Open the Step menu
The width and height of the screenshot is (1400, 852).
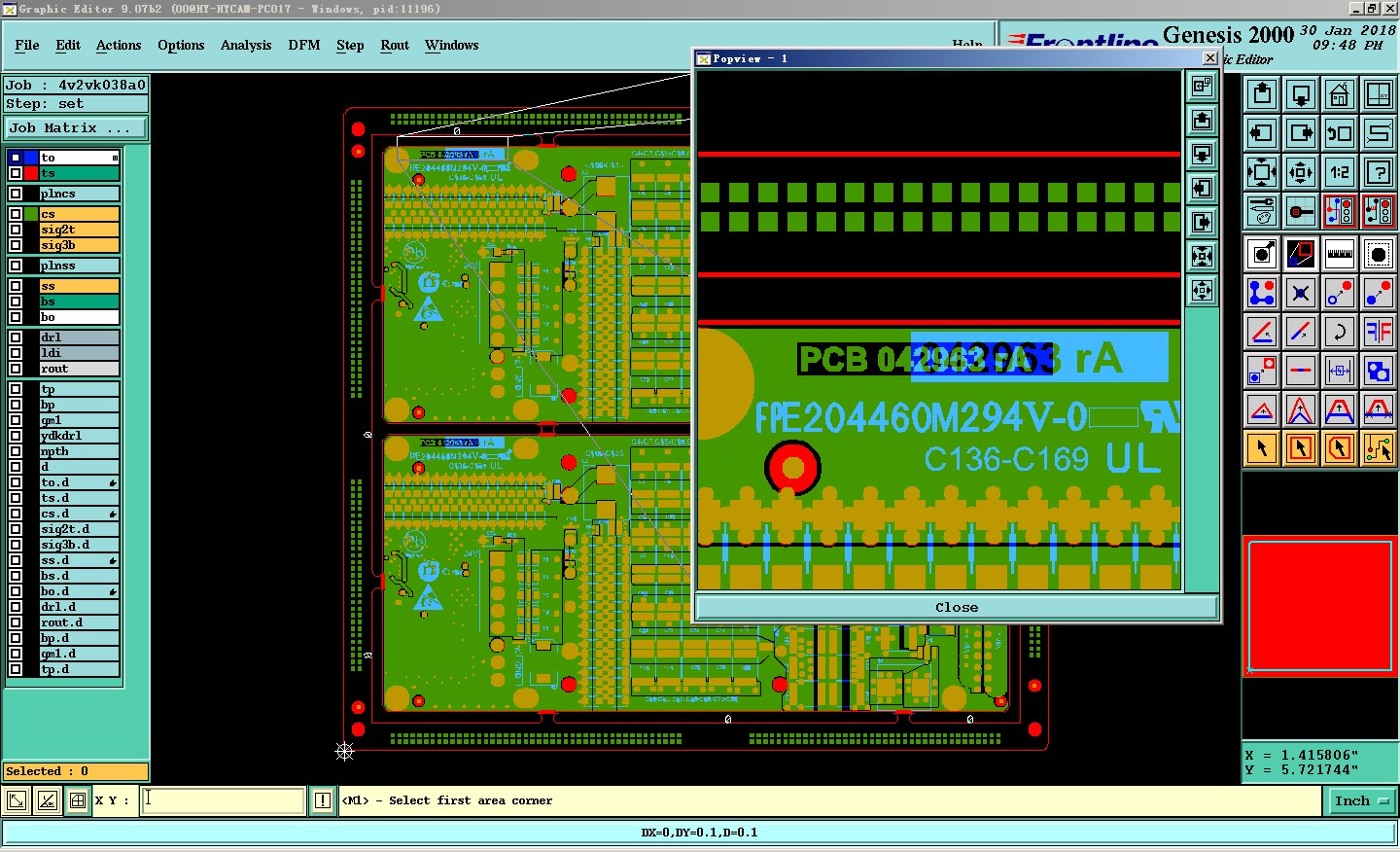pos(350,45)
